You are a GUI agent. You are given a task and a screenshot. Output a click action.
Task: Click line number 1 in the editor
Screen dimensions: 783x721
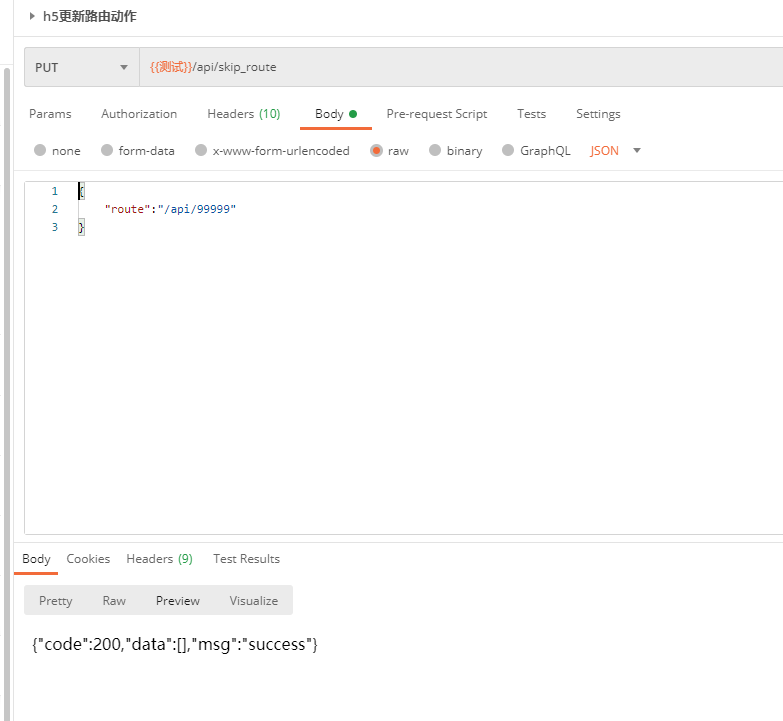click(54, 191)
